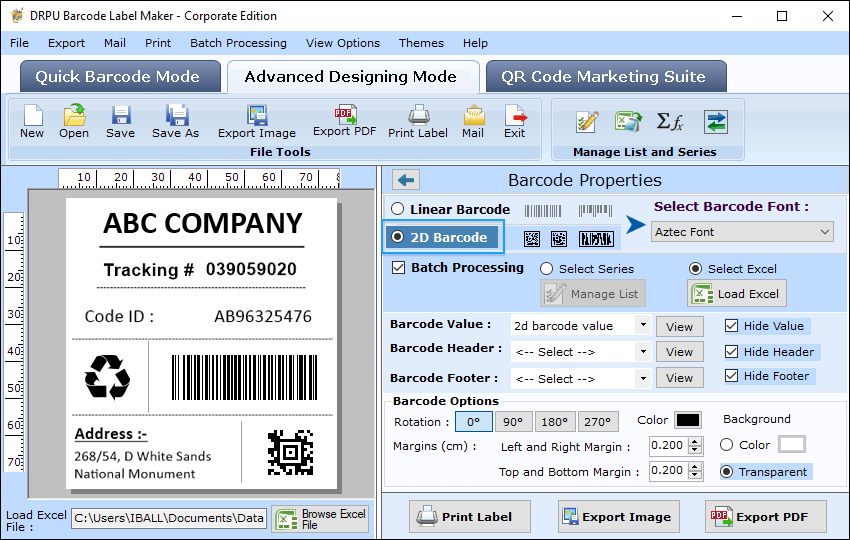This screenshot has height=540, width=850.
Task: Click the bottom Print Label button
Action: (469, 517)
